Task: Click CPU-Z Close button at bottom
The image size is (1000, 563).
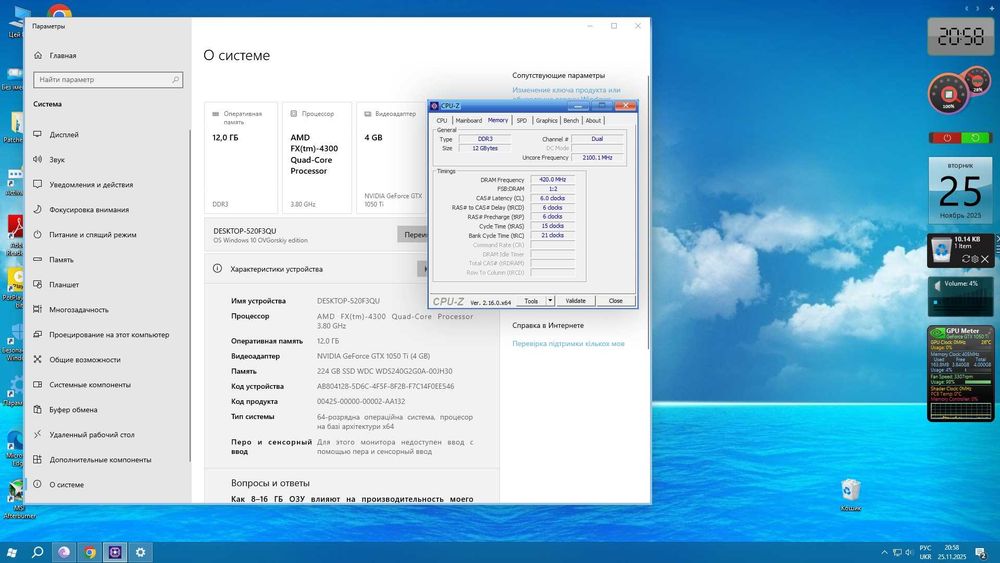Action: point(615,301)
